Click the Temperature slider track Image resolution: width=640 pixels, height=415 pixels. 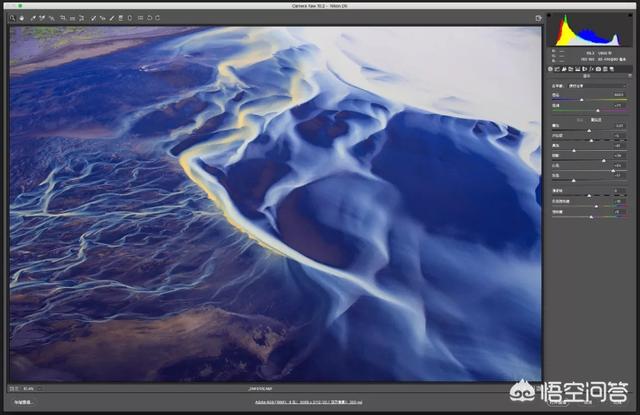590,99
